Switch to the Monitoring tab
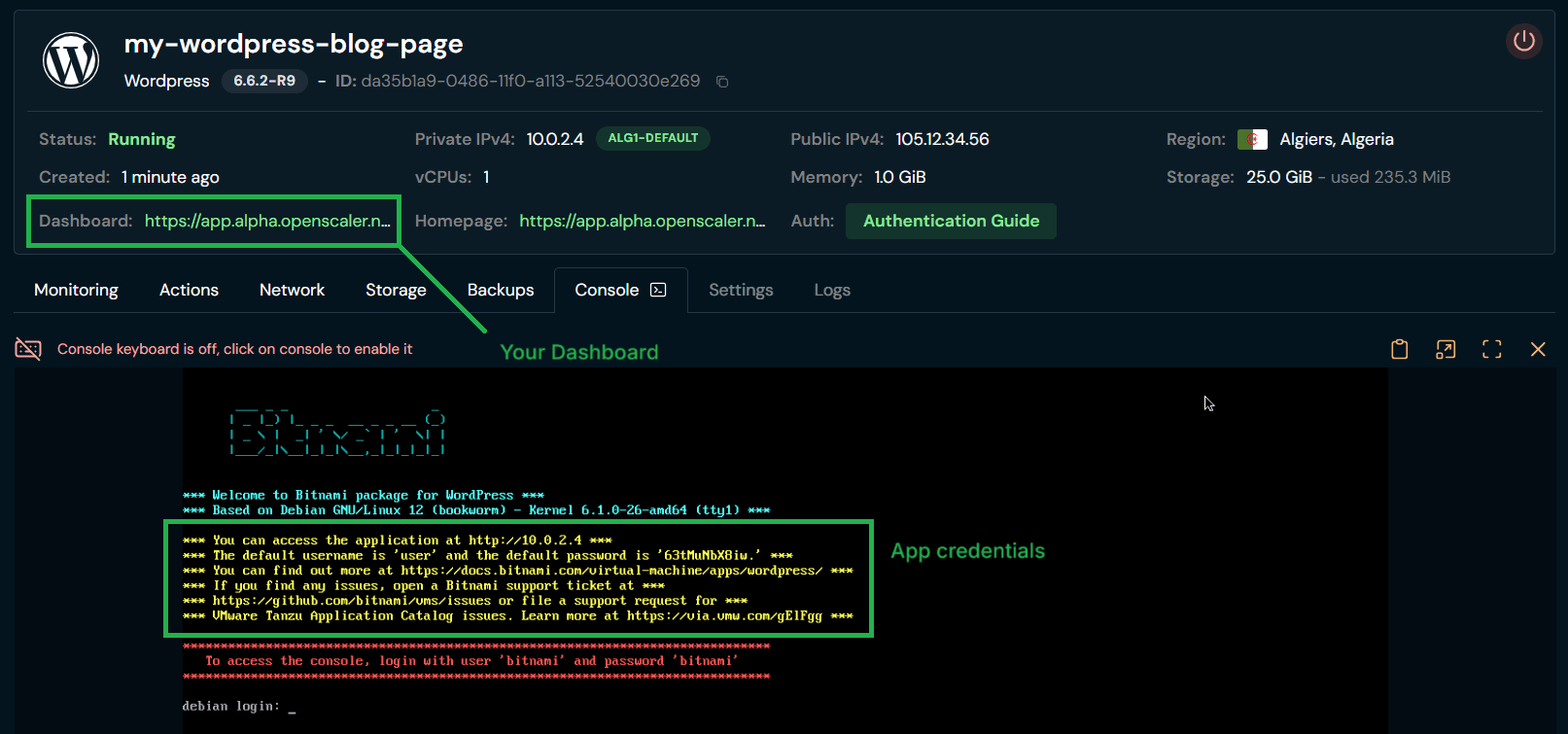This screenshot has height=734, width=1568. (76, 290)
